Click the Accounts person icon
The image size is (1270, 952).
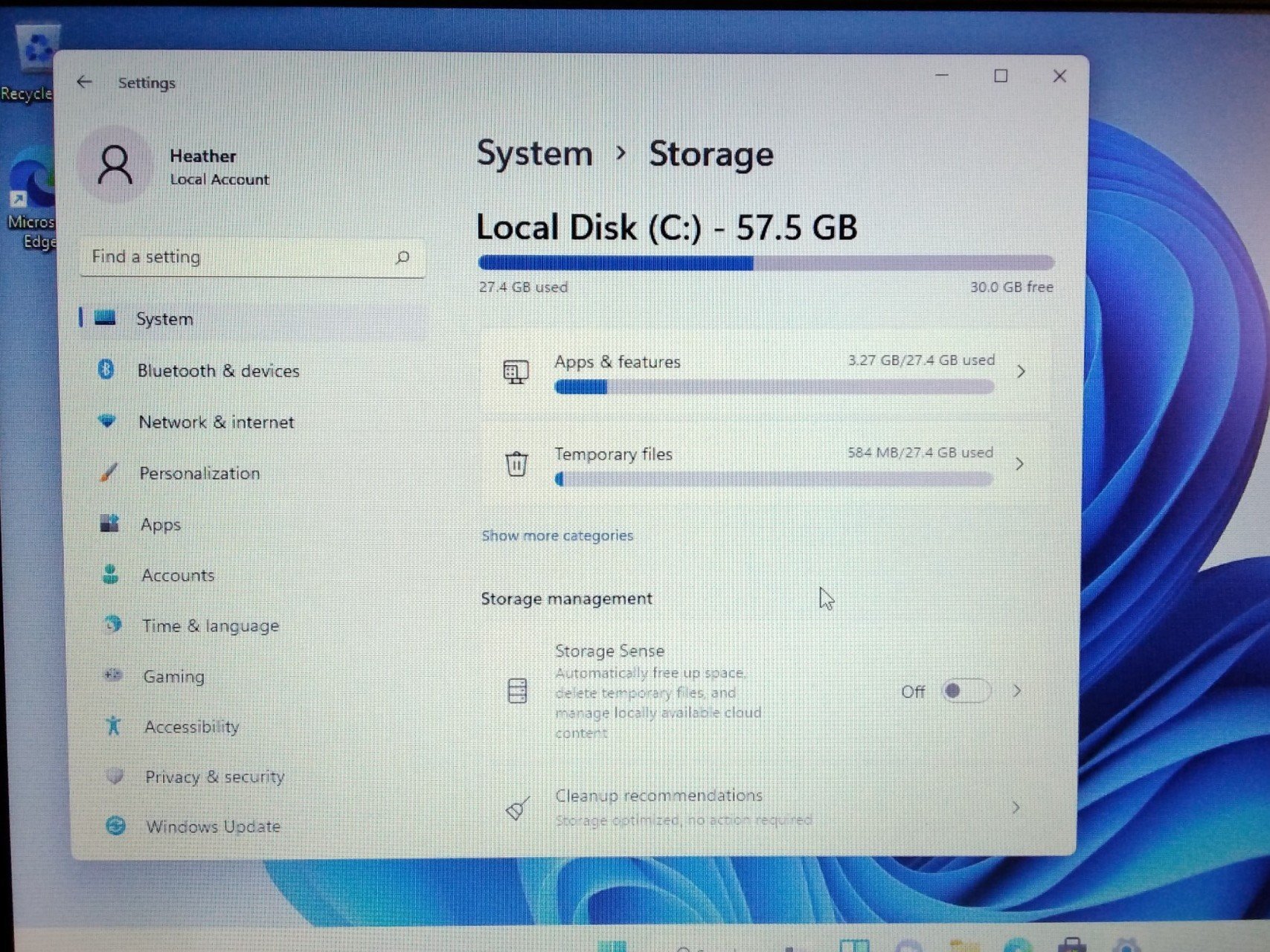point(111,574)
